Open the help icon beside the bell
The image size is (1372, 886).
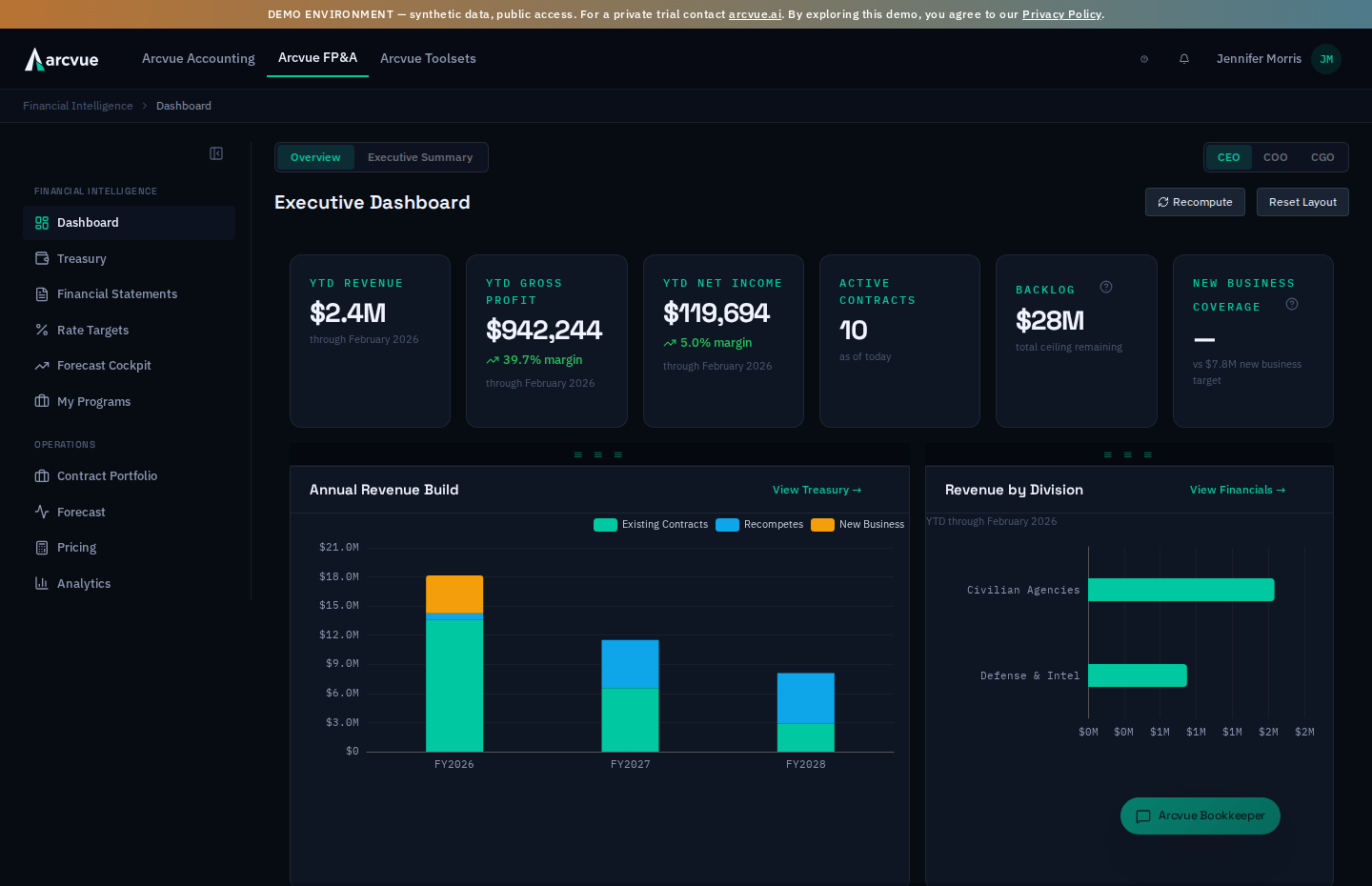point(1144,59)
